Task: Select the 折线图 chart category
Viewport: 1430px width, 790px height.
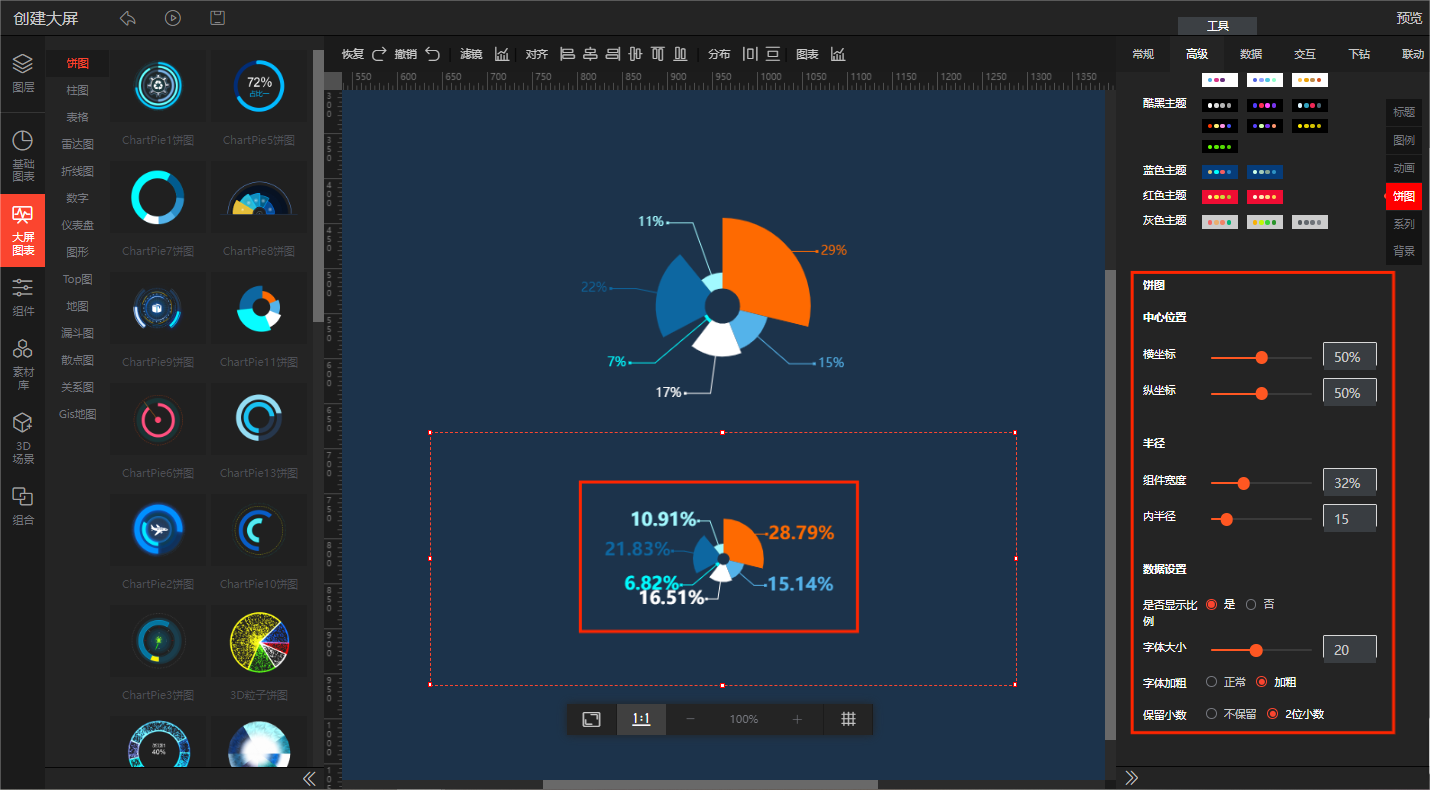Action: (77, 171)
